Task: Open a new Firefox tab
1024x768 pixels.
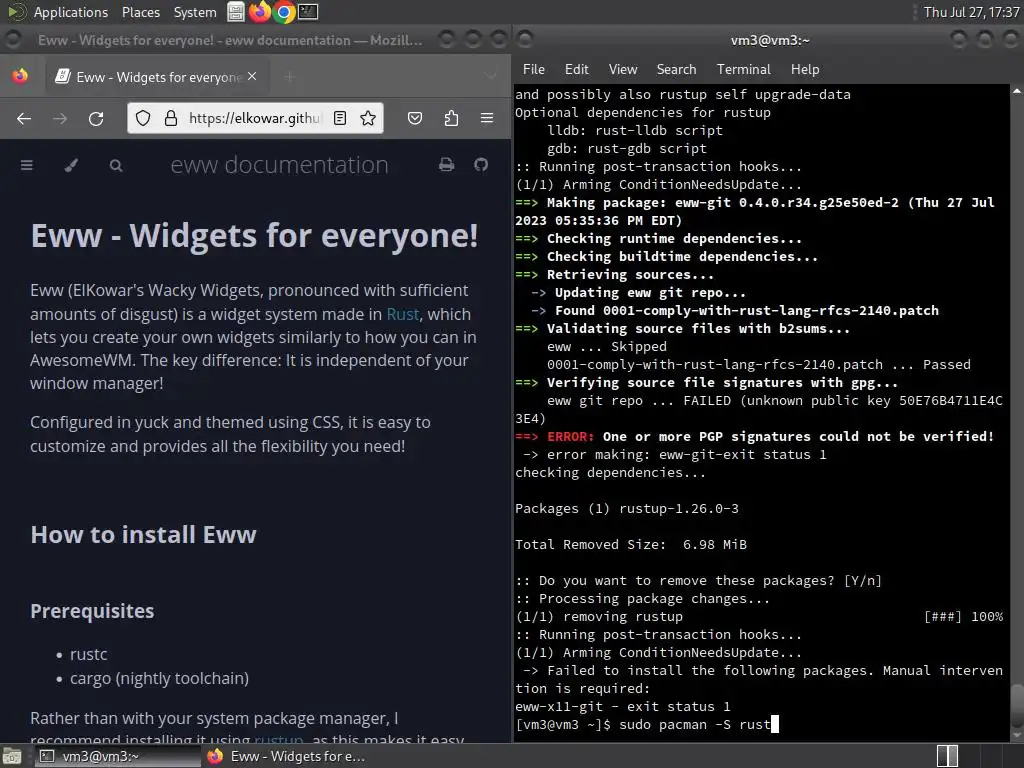Action: pos(289,77)
